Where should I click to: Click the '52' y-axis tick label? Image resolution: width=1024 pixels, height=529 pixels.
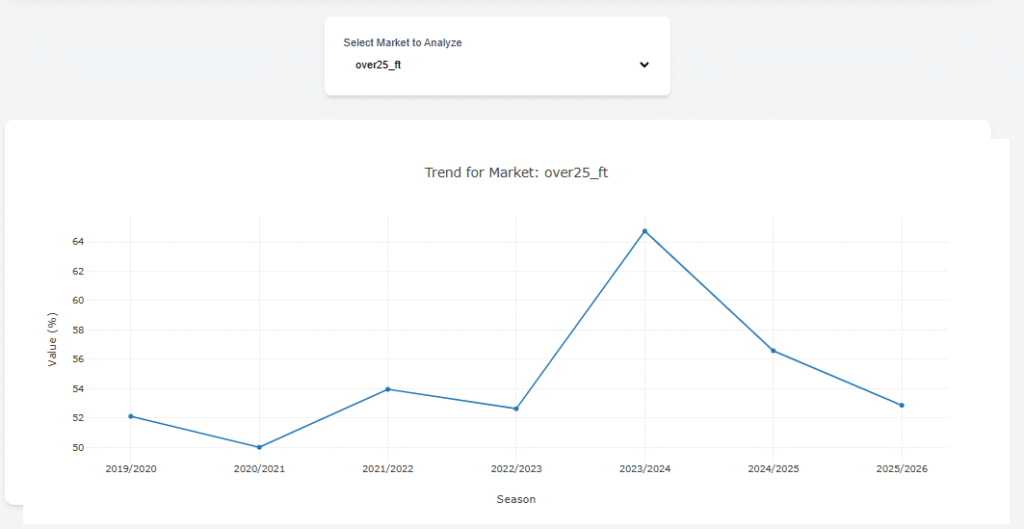click(x=78, y=418)
